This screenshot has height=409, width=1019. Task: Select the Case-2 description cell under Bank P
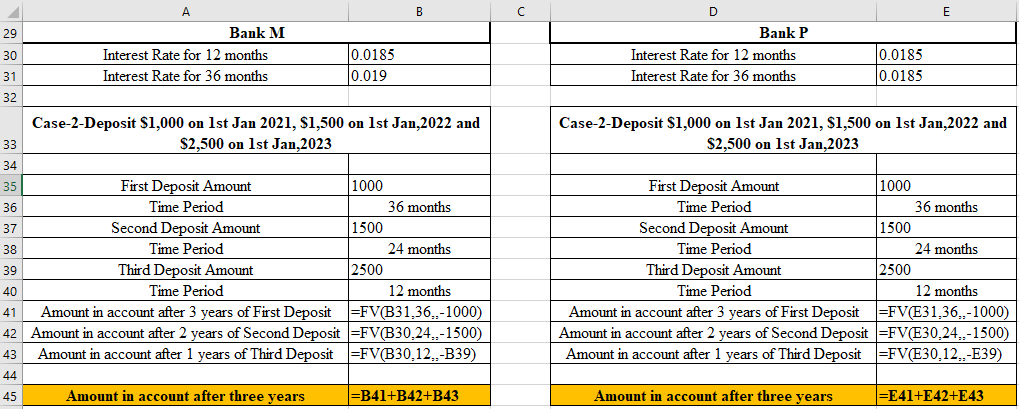(x=783, y=133)
